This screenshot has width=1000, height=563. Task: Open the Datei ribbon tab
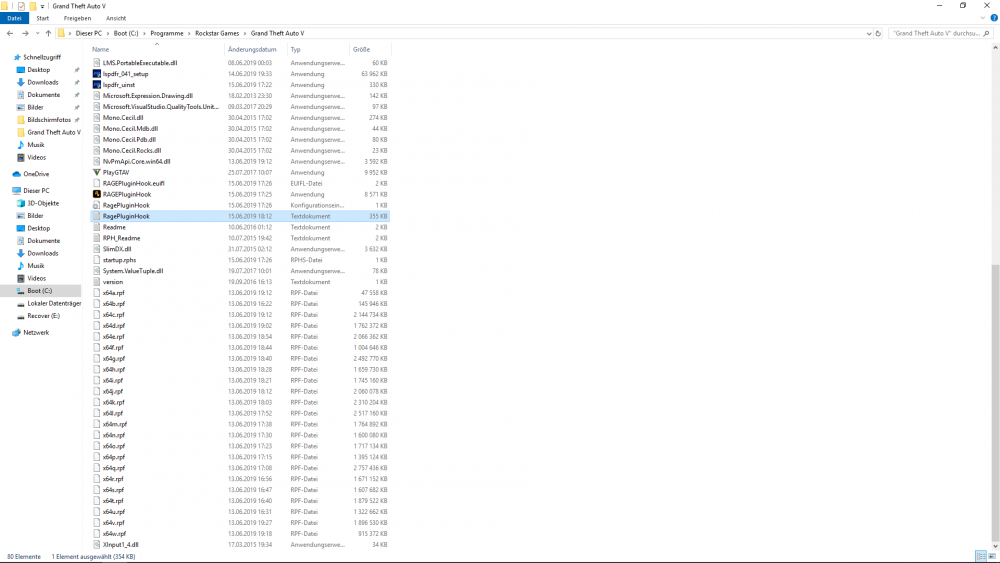pos(14,18)
